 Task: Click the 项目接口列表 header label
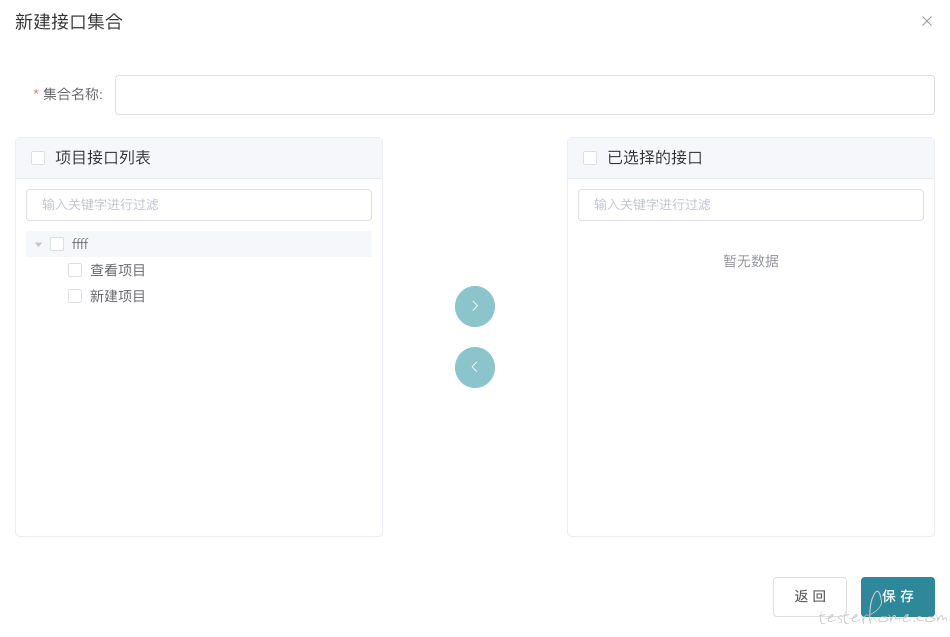[x=102, y=158]
